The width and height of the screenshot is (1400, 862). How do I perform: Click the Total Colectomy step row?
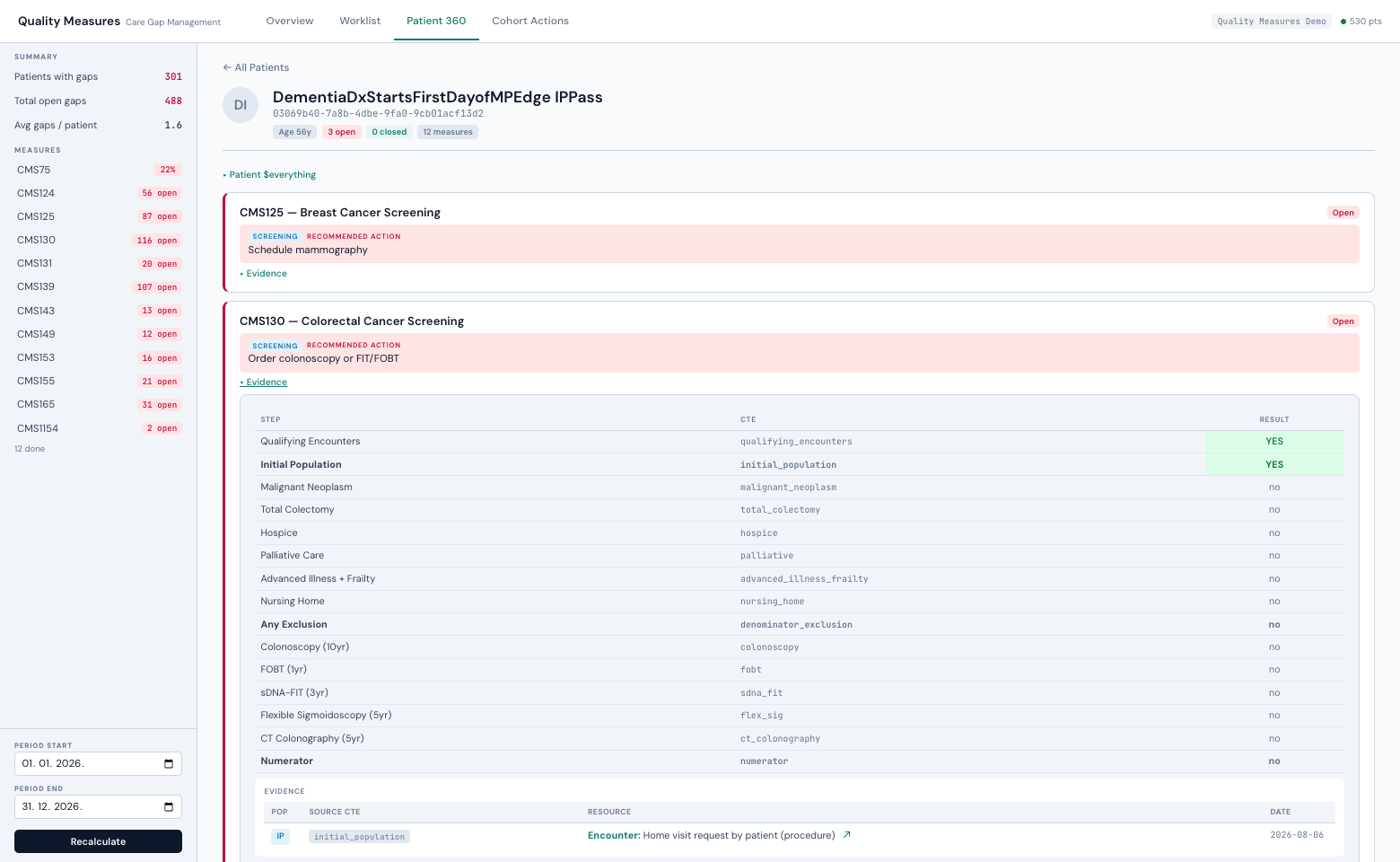[800, 510]
